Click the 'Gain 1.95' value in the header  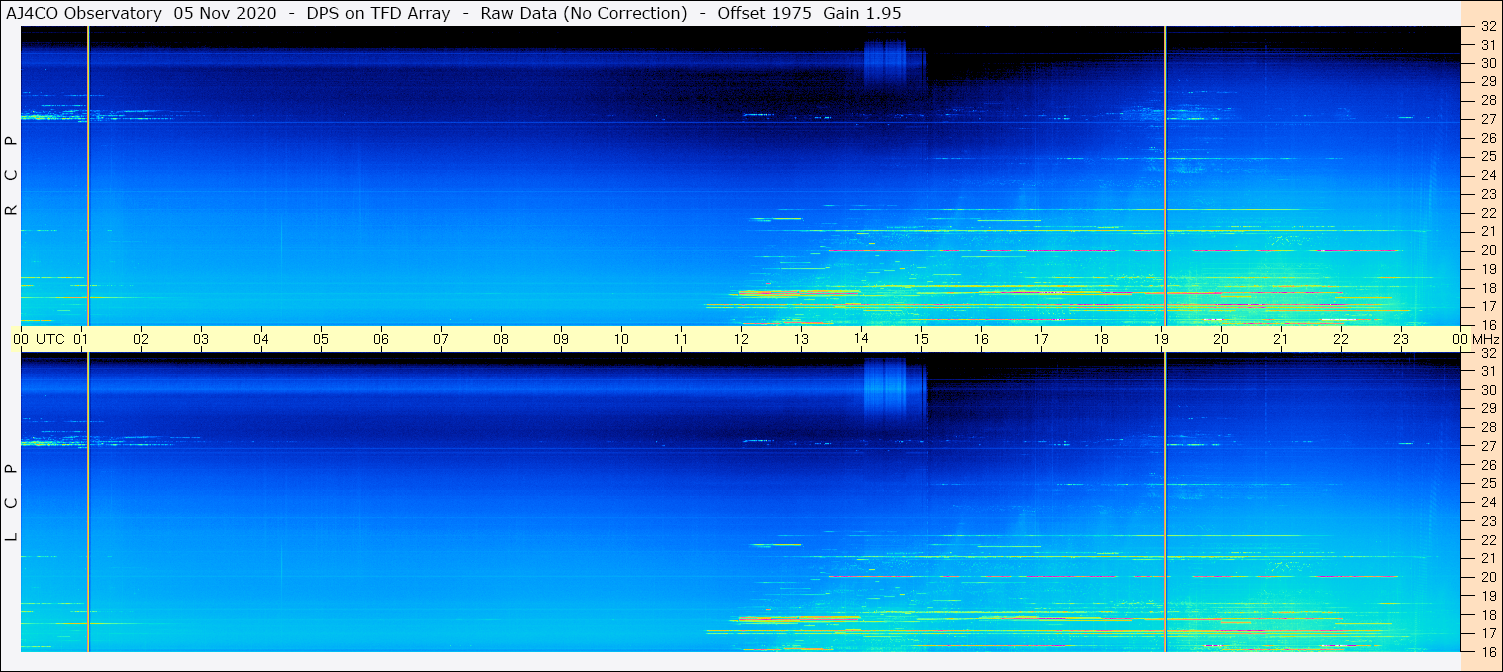pyautogui.click(x=862, y=13)
